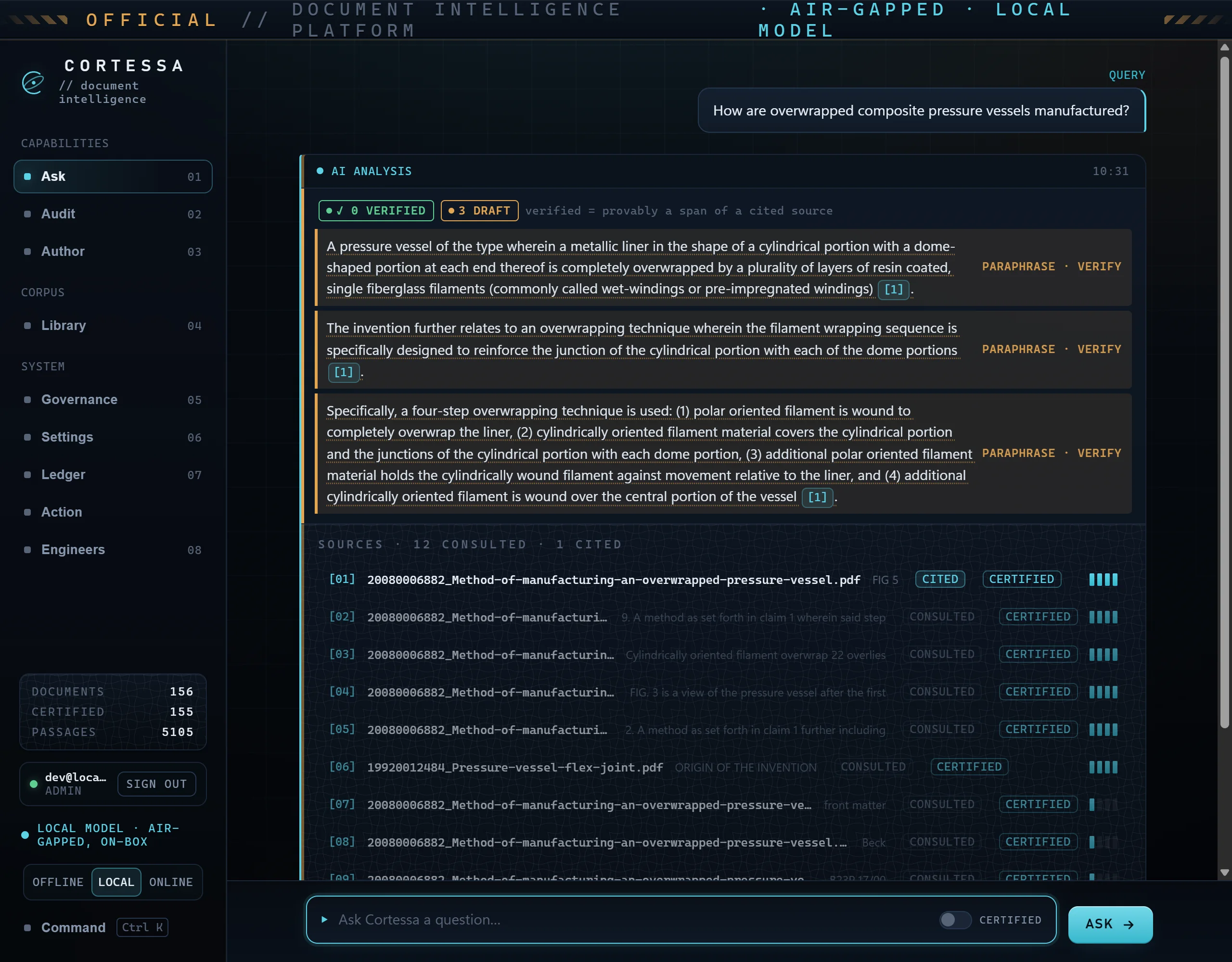The image size is (1232, 962).
Task: Open the Ask capability
Action: click(x=113, y=177)
